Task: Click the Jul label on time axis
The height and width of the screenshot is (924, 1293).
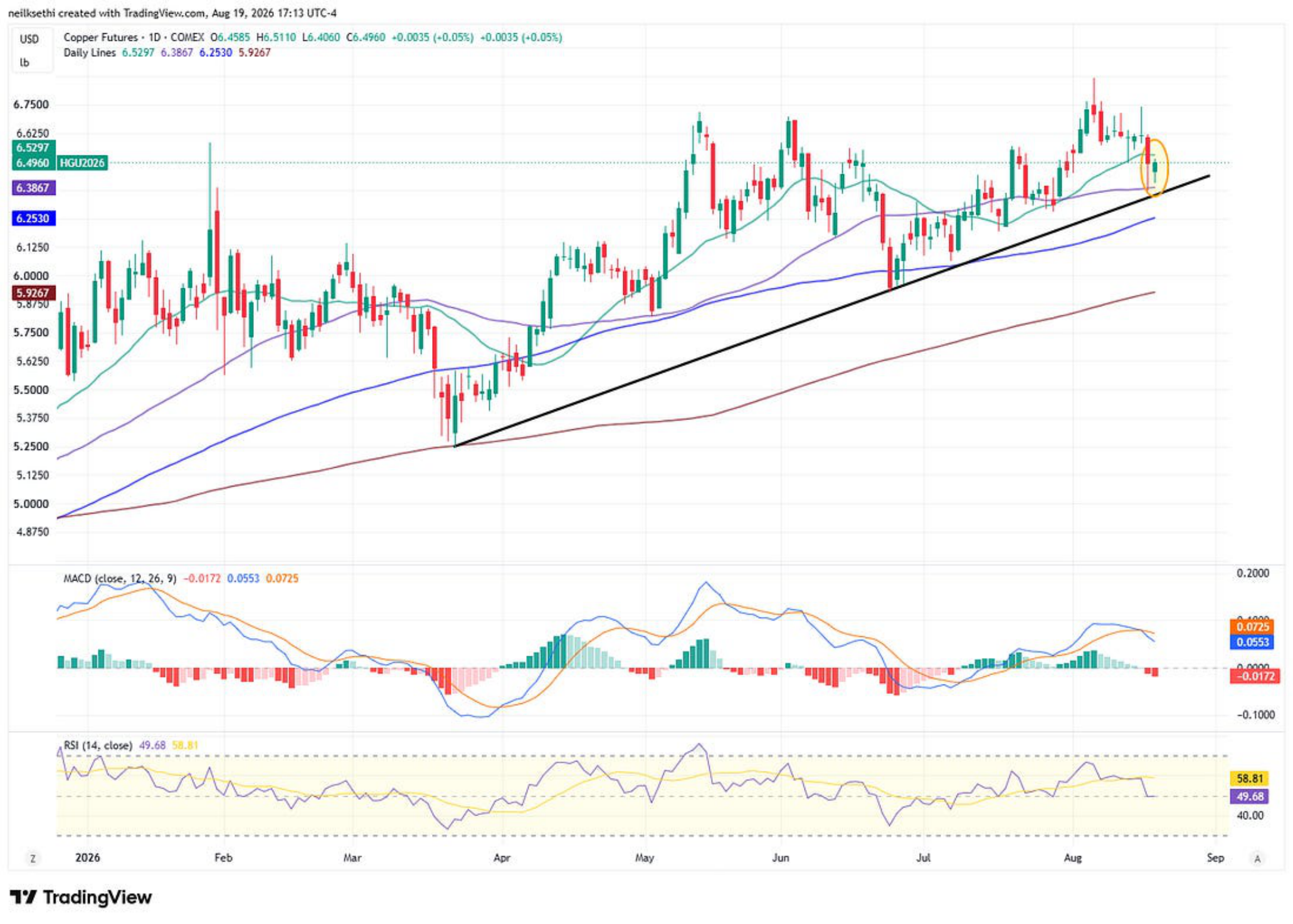Action: 923,858
